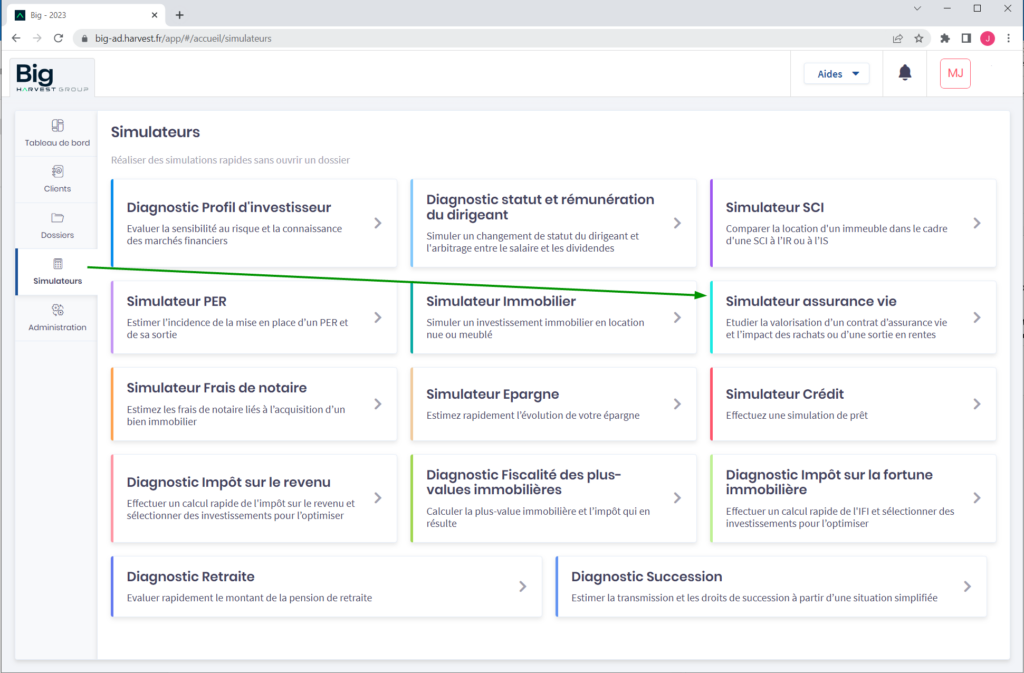Open Administration in sidebar

click(57, 317)
